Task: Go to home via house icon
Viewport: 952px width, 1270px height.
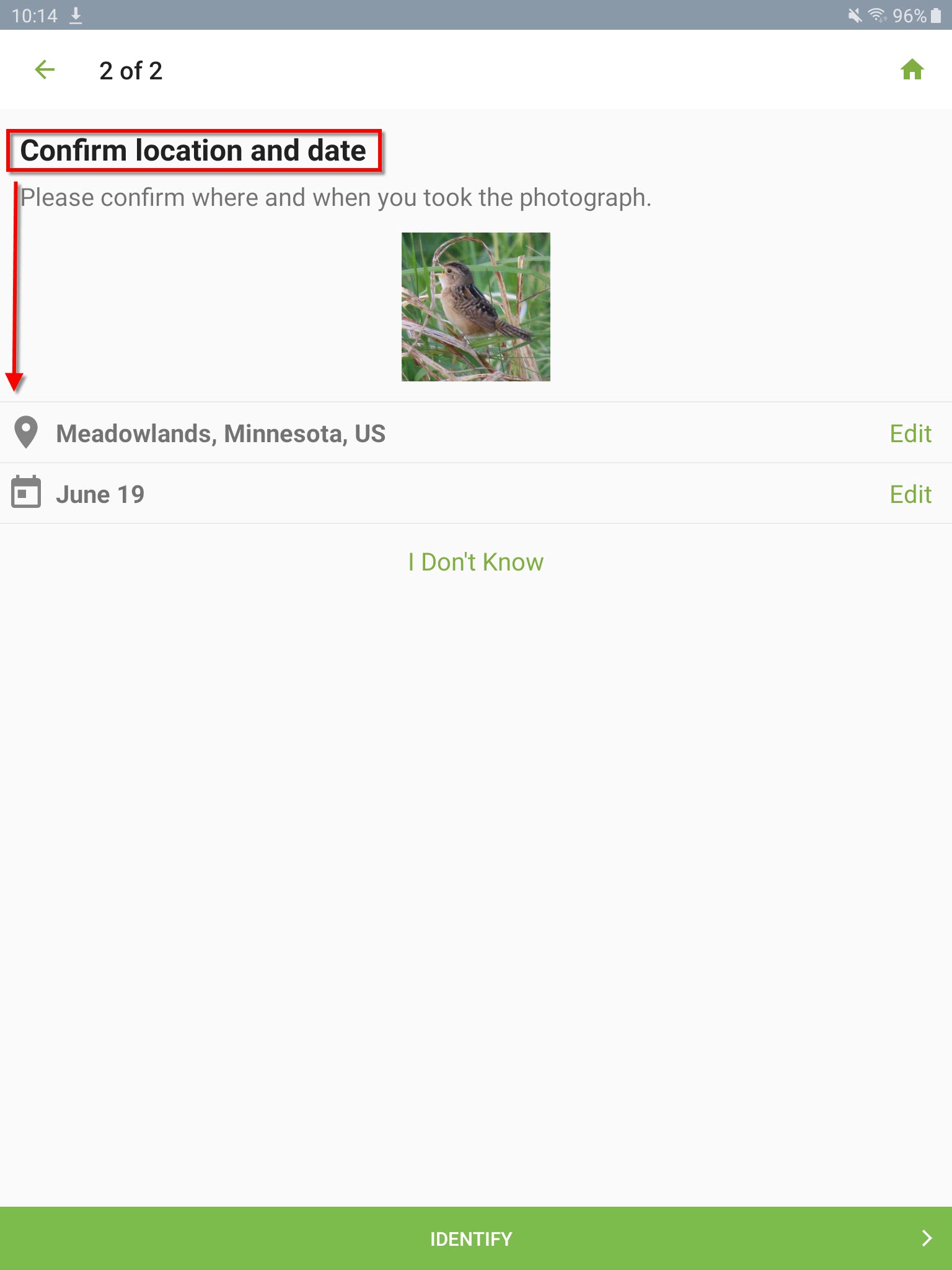Action: pyautogui.click(x=912, y=69)
